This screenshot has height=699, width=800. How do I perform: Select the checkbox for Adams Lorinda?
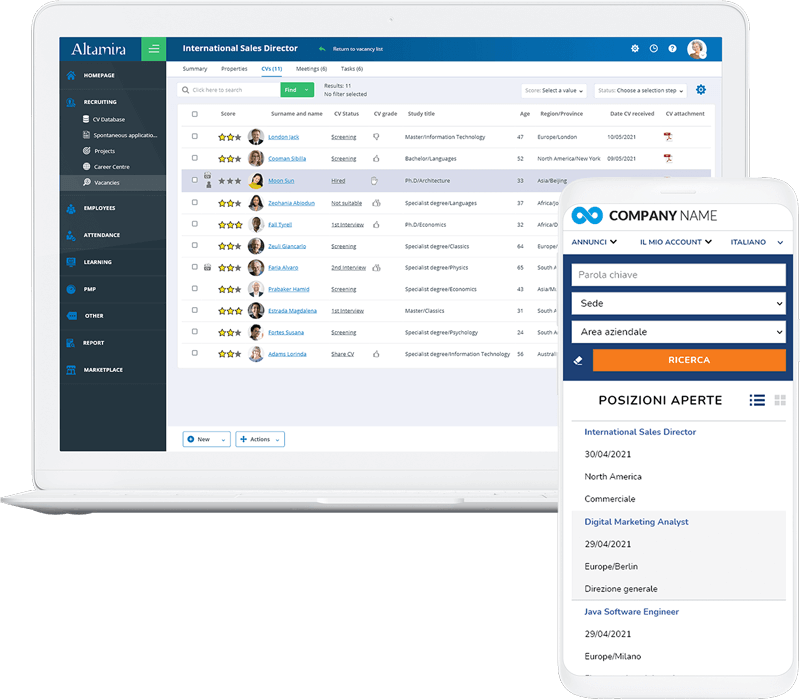[194, 353]
